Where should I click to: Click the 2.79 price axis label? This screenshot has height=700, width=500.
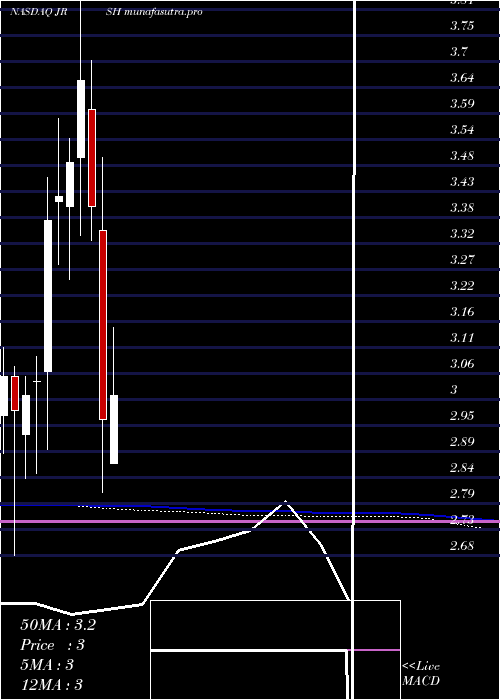coord(462,493)
